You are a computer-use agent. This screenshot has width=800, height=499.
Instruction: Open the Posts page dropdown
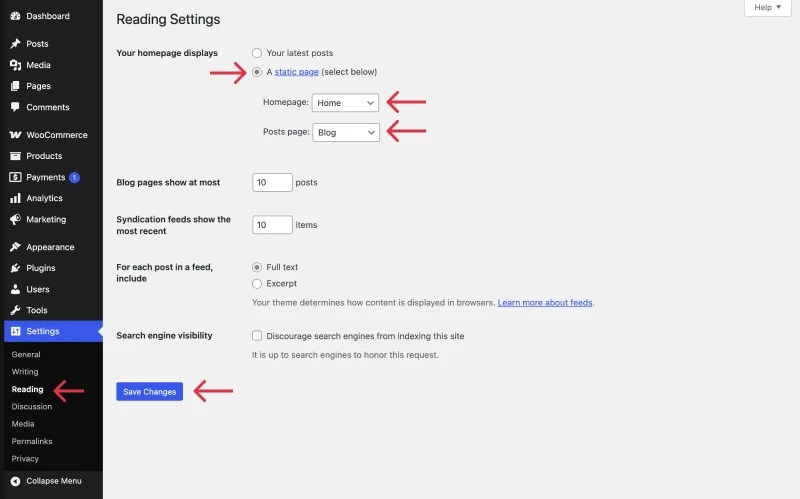tap(346, 132)
